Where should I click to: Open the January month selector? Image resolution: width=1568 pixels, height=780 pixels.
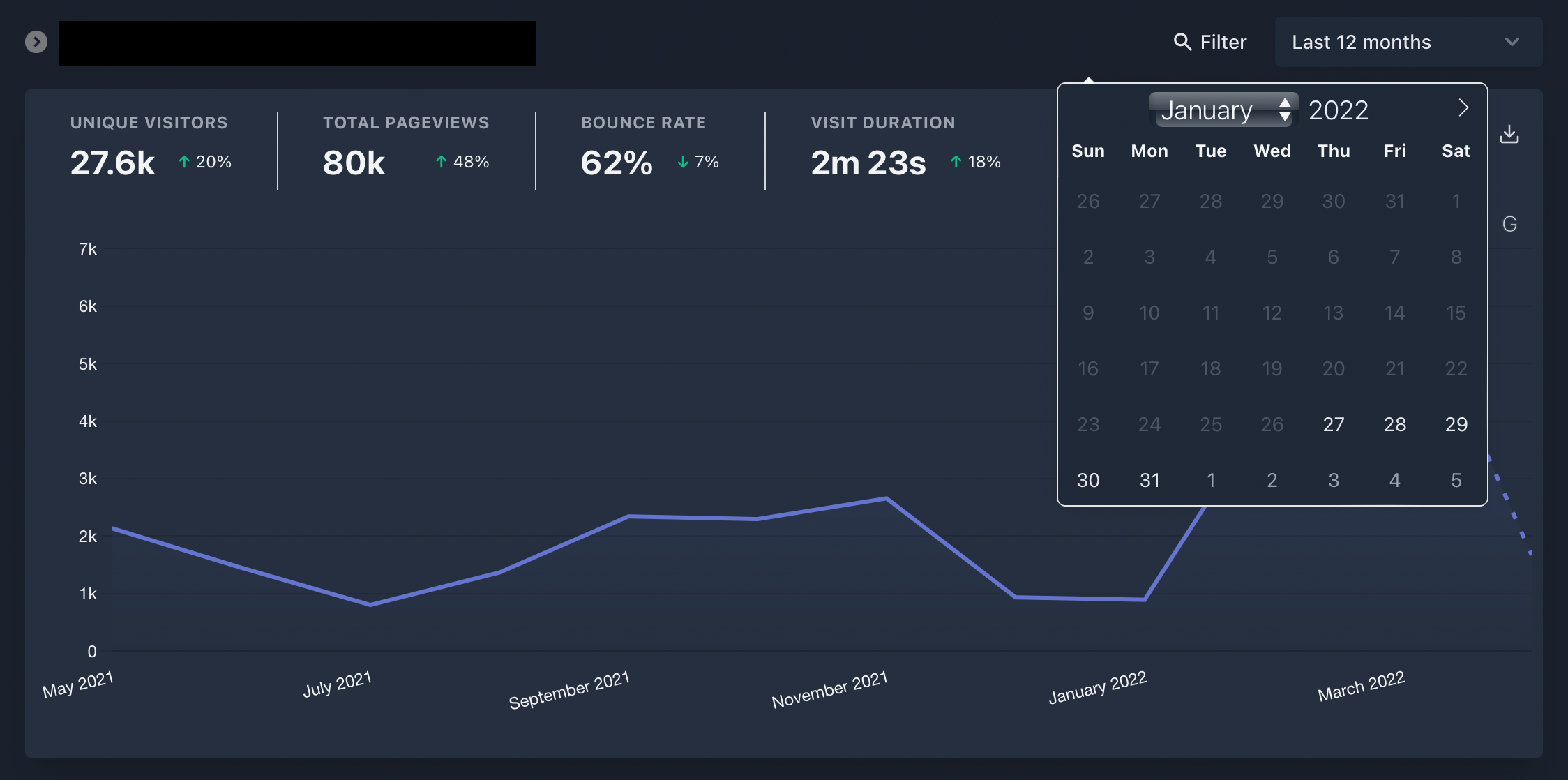(1223, 110)
